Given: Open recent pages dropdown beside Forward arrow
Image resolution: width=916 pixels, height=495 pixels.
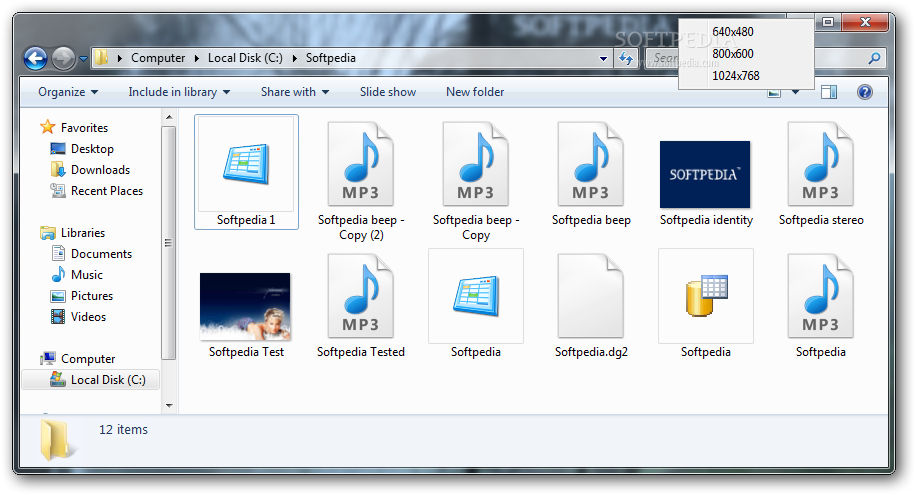Looking at the screenshot, I should point(83,58).
